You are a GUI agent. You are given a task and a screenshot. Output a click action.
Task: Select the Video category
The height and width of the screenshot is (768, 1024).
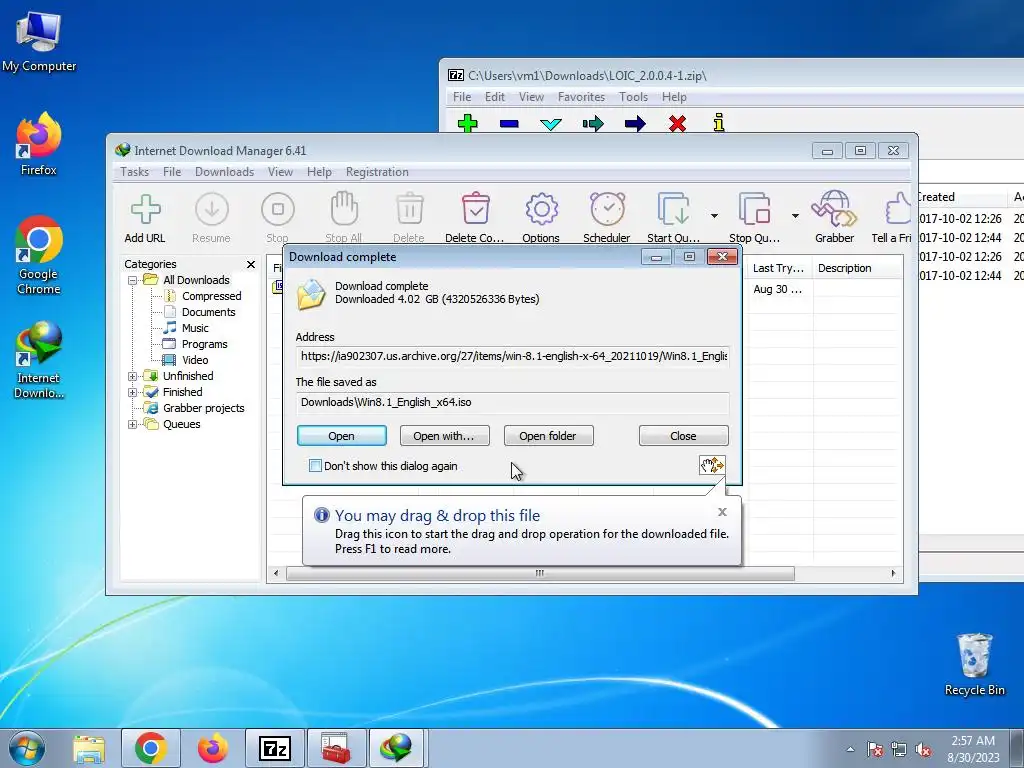(195, 360)
